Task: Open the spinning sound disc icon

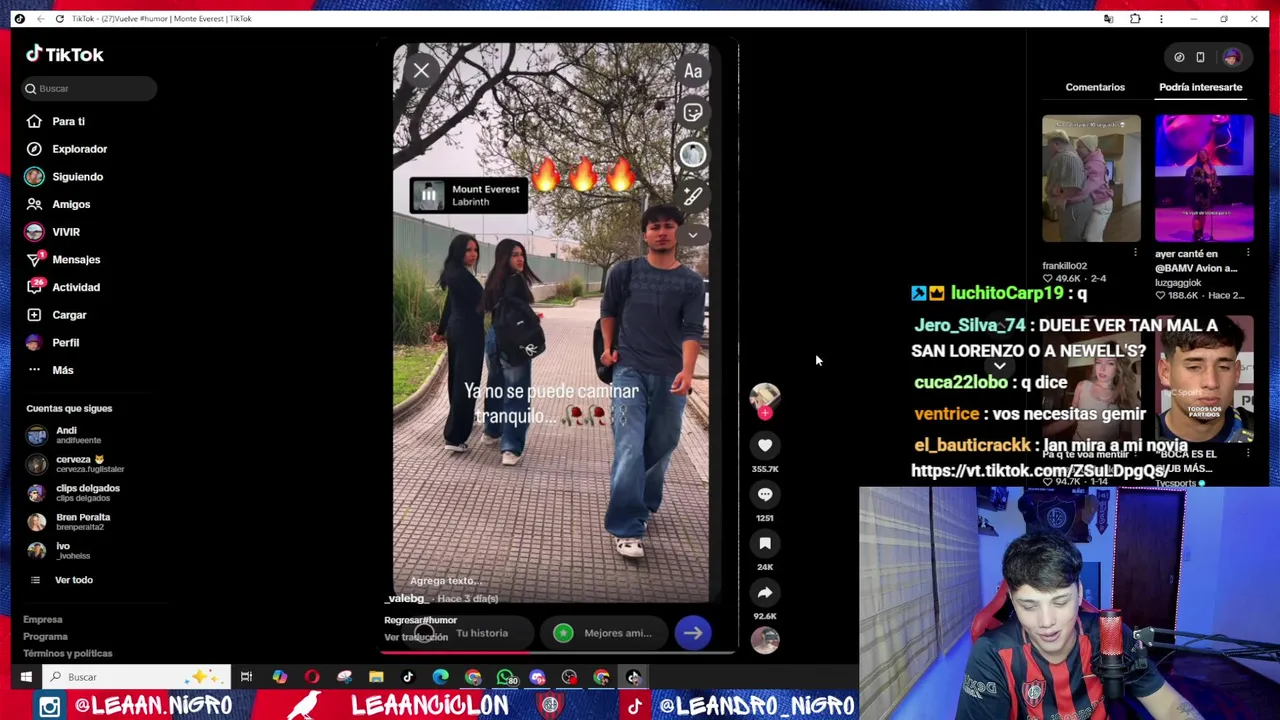Action: [x=765, y=641]
